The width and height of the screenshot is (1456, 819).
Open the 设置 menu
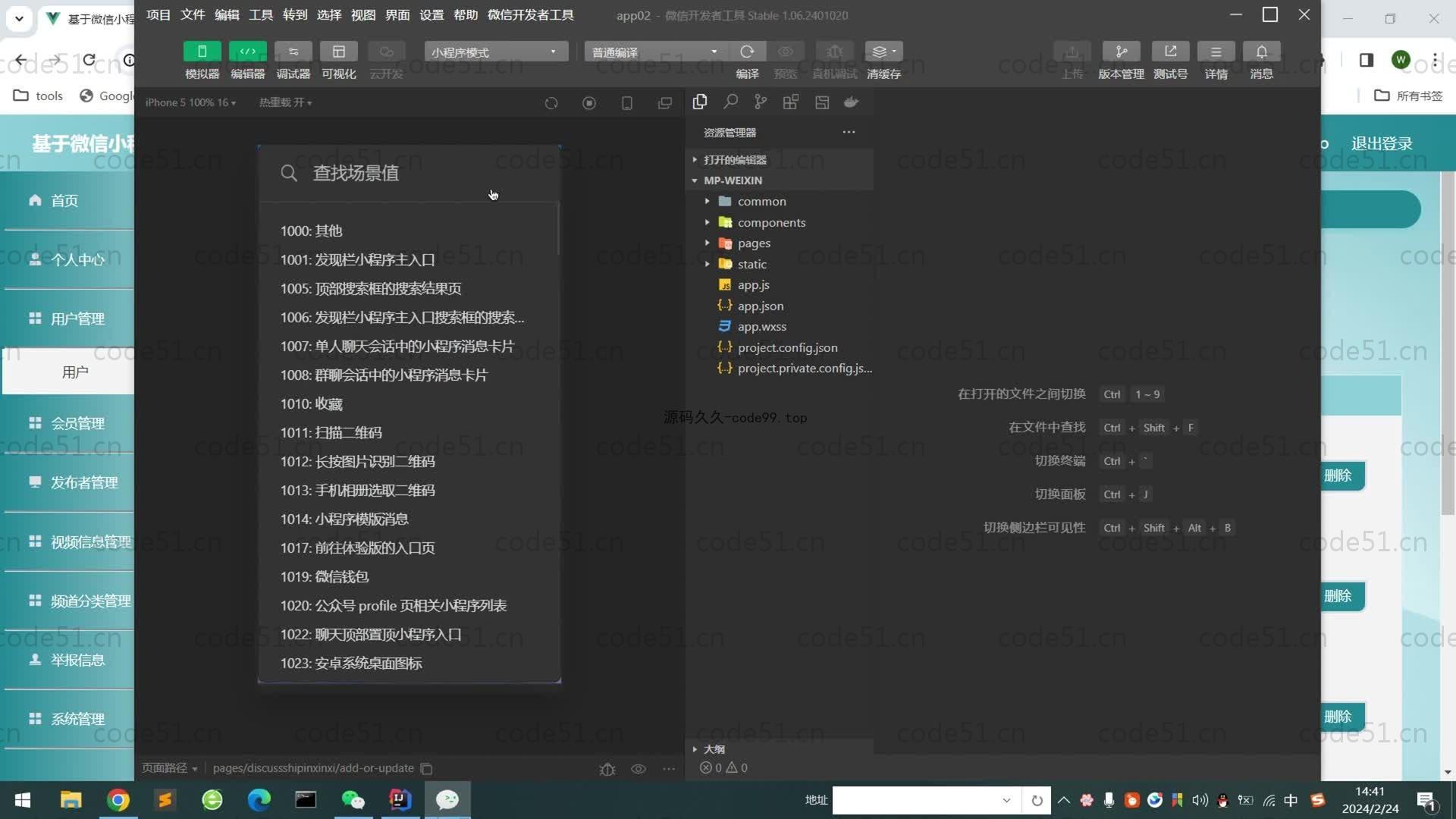431,14
